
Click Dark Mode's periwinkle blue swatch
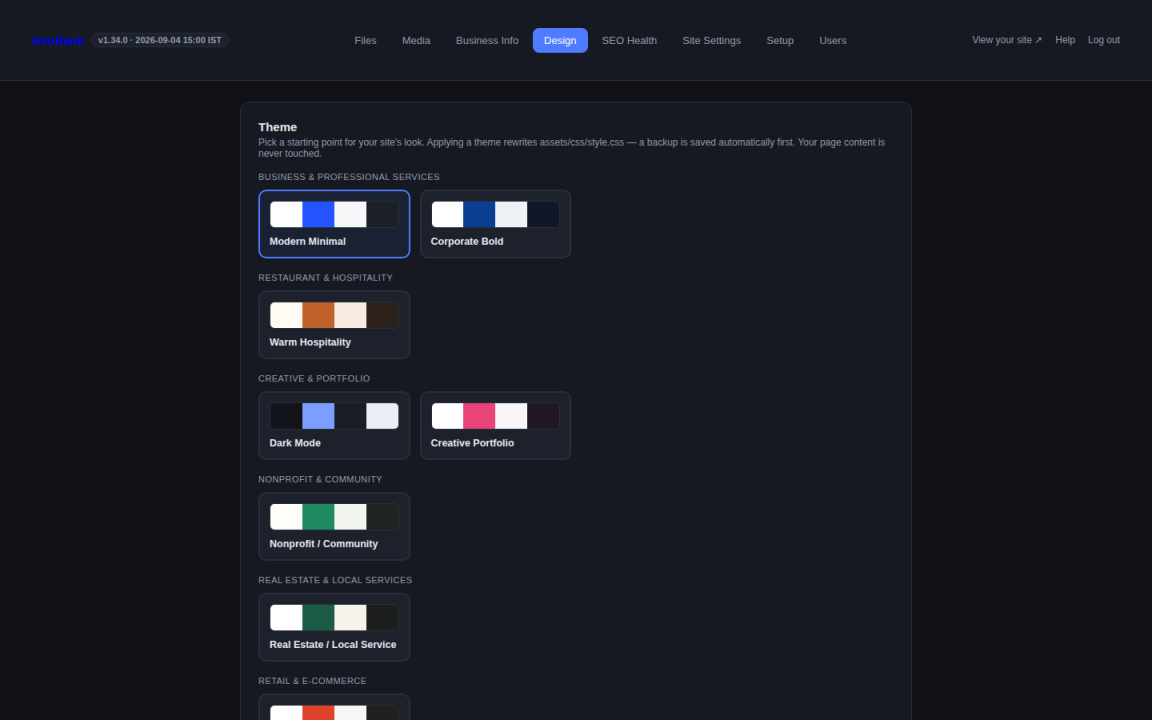click(318, 416)
